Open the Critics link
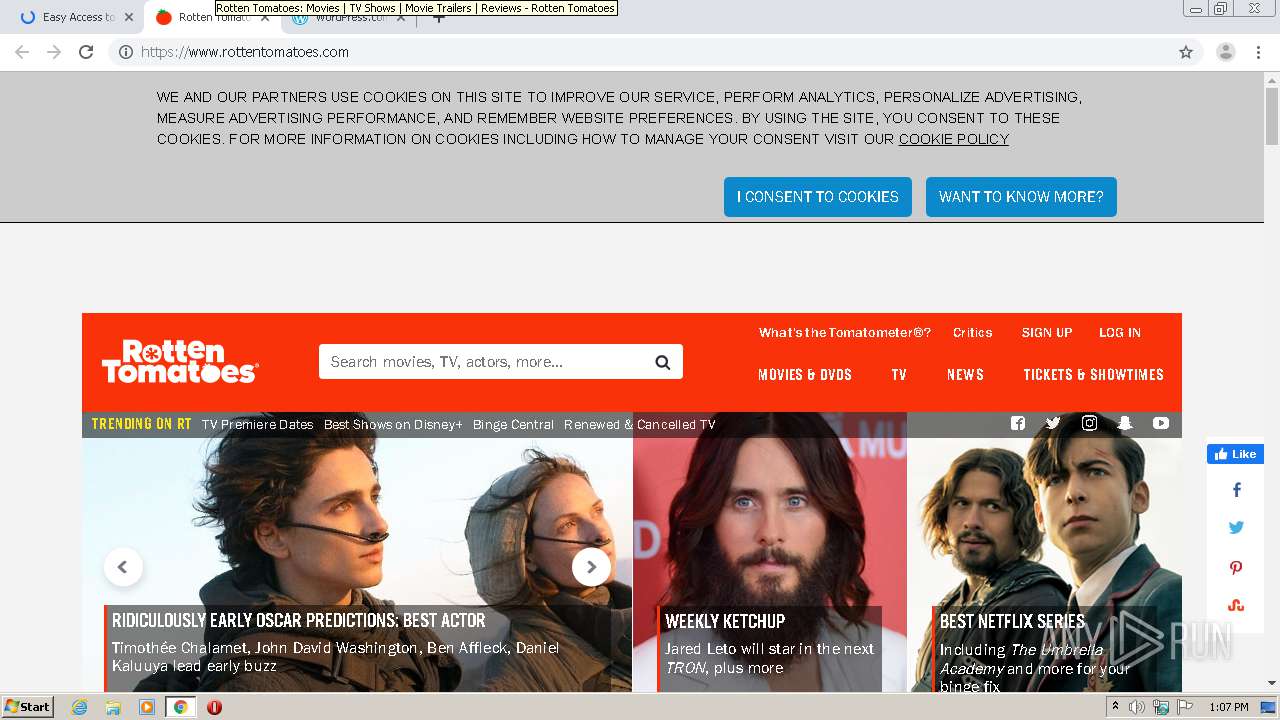Viewport: 1280px width, 720px height. click(x=973, y=333)
